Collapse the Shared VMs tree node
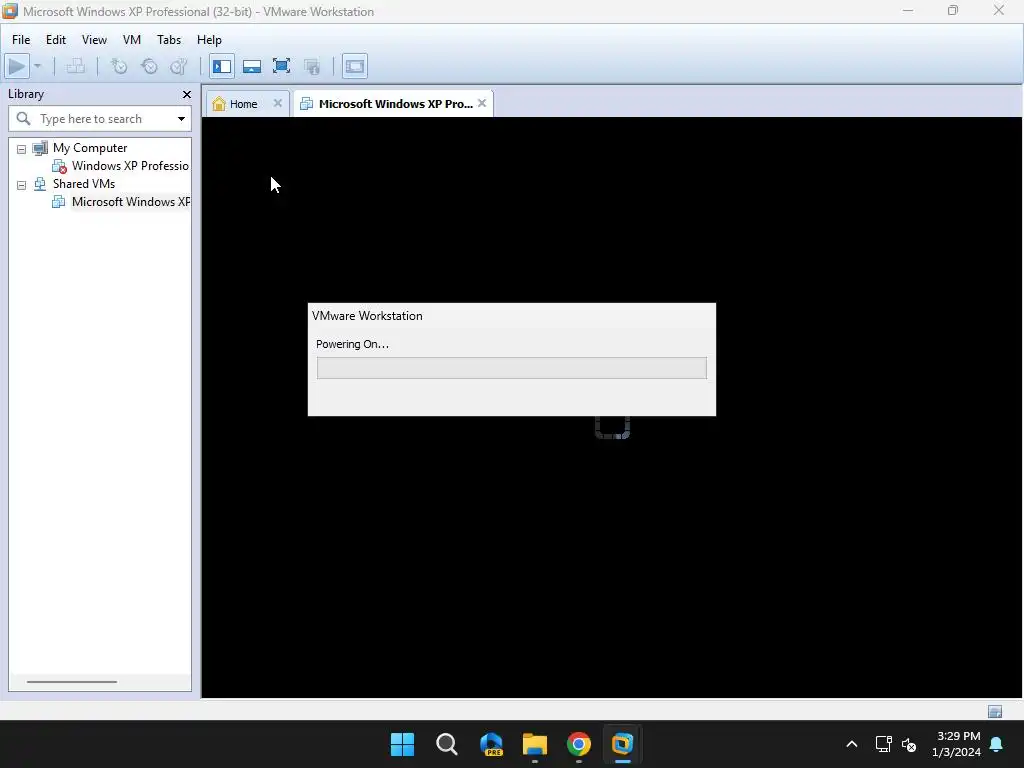1024x768 pixels. coord(22,185)
